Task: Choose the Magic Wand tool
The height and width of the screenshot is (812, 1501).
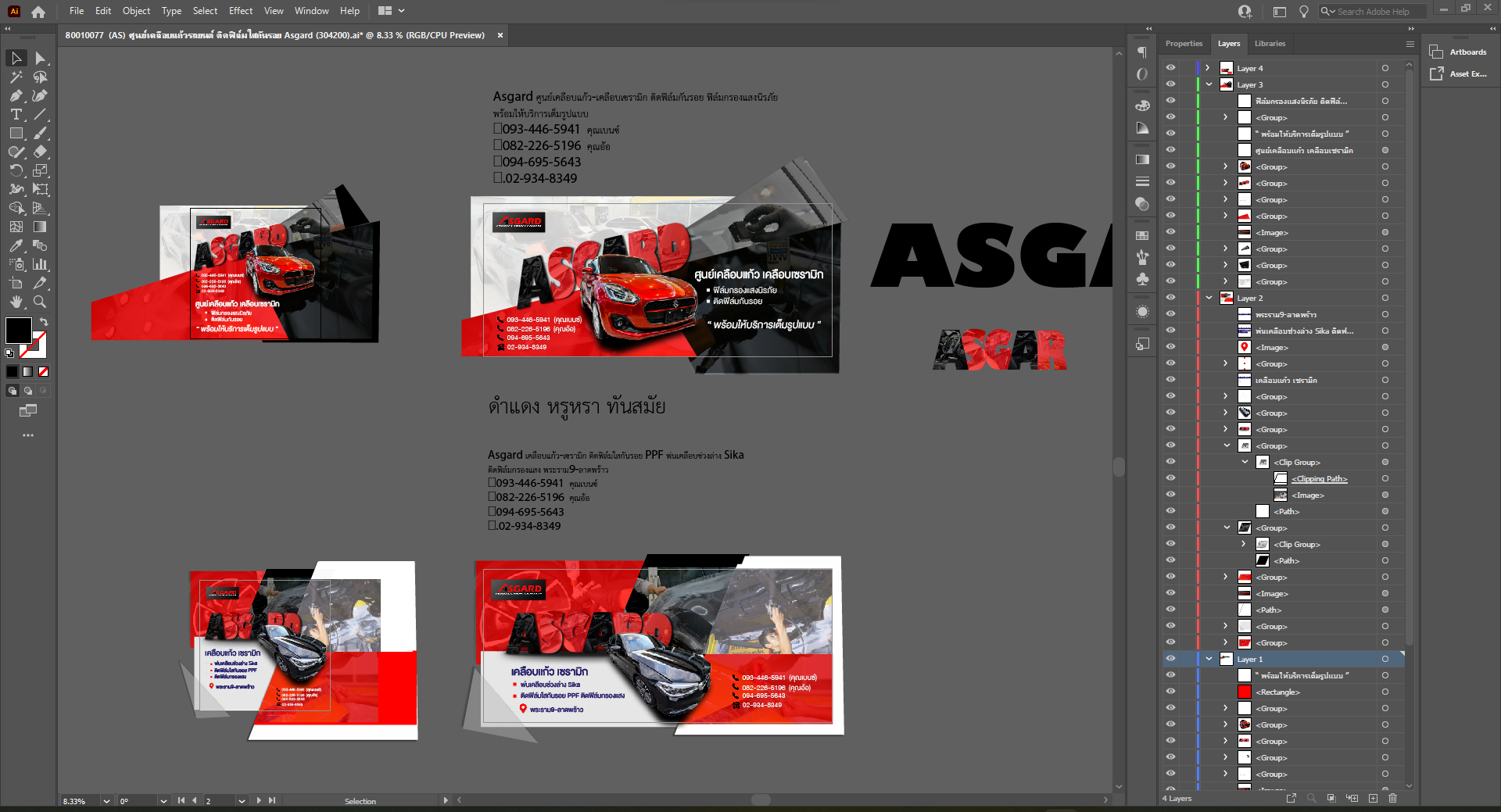Action: click(x=16, y=77)
